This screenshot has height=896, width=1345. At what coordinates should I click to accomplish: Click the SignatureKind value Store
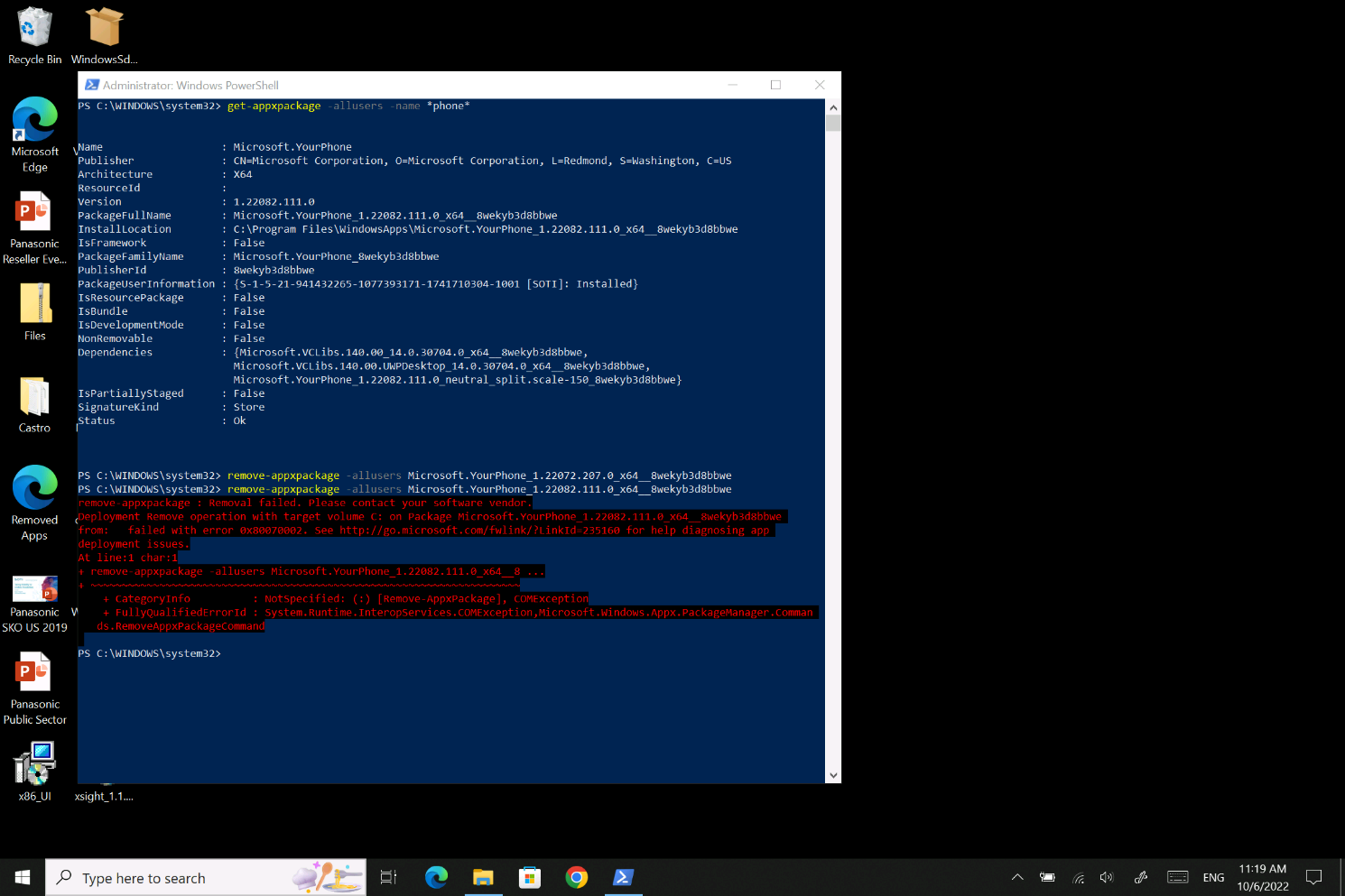click(x=249, y=407)
